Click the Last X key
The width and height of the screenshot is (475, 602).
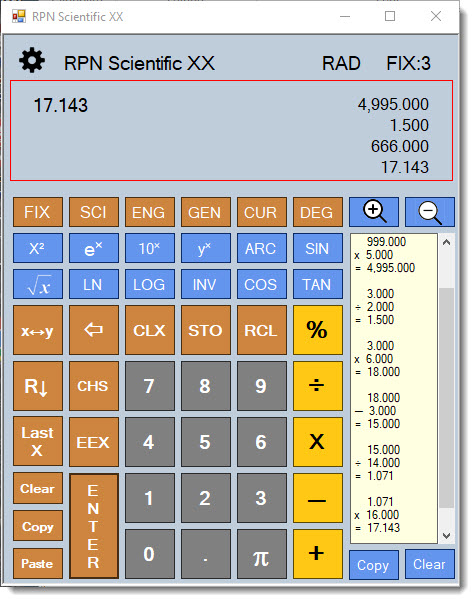pos(38,441)
